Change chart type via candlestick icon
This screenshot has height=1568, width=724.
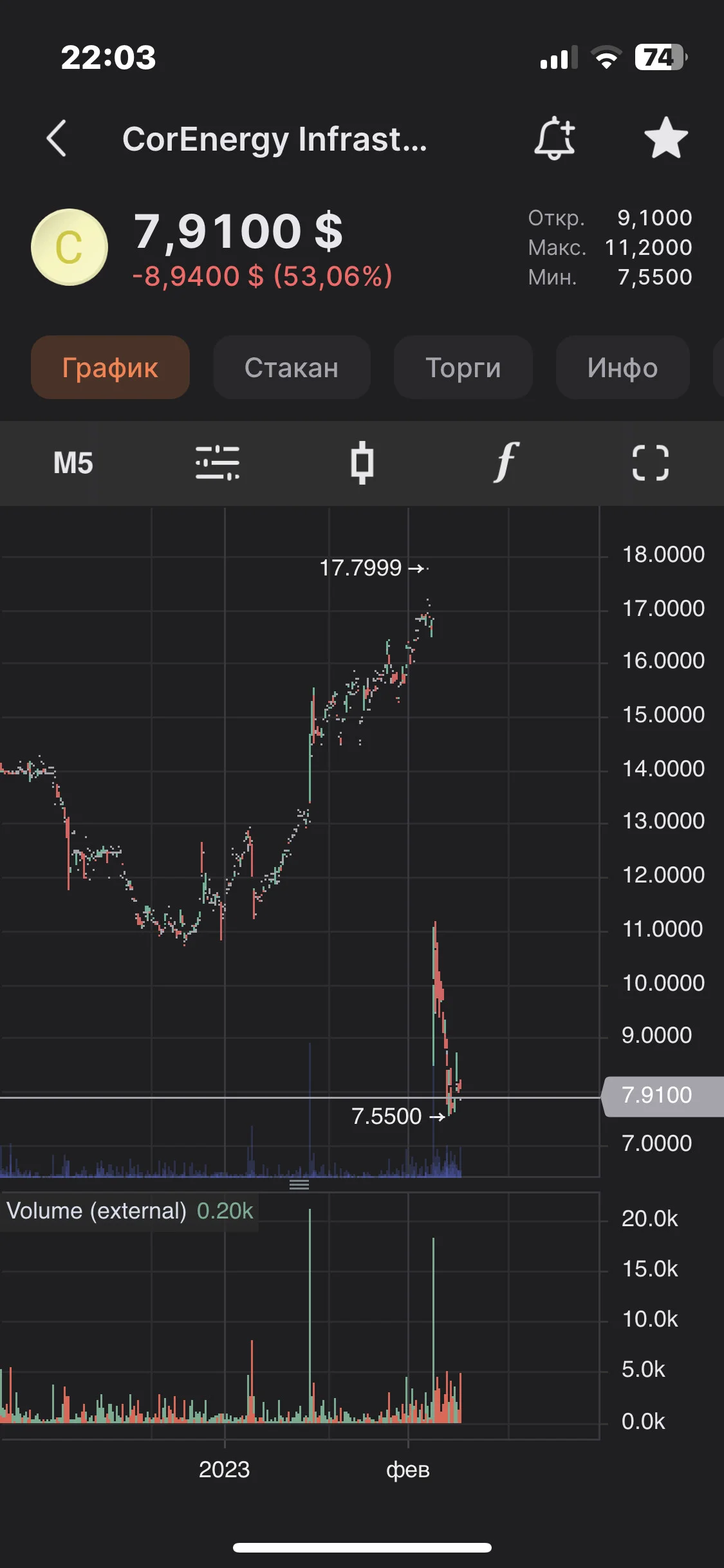pos(362,463)
